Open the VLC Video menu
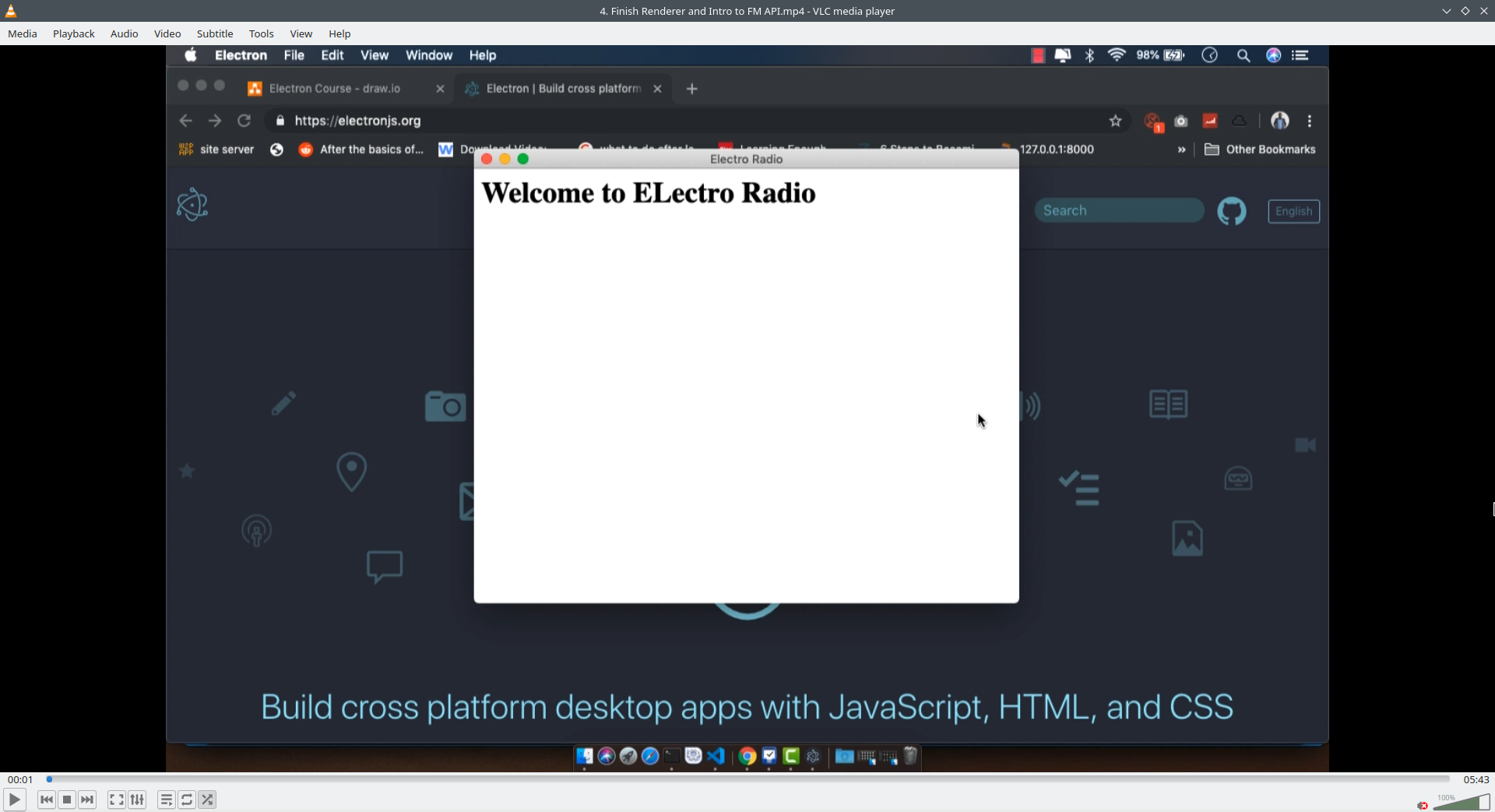The image size is (1495, 812). click(x=167, y=33)
